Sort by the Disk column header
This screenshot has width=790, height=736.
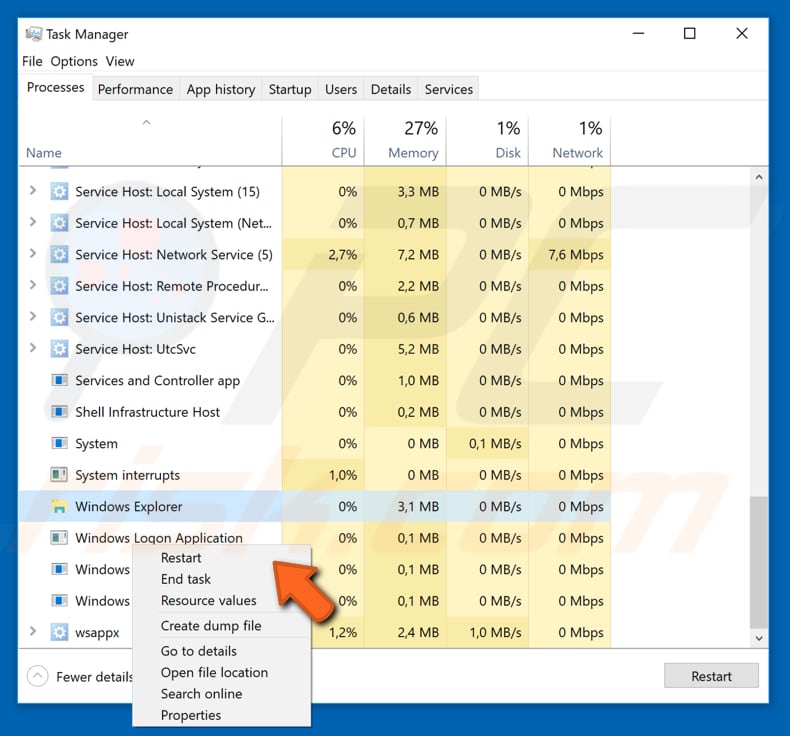coord(488,141)
